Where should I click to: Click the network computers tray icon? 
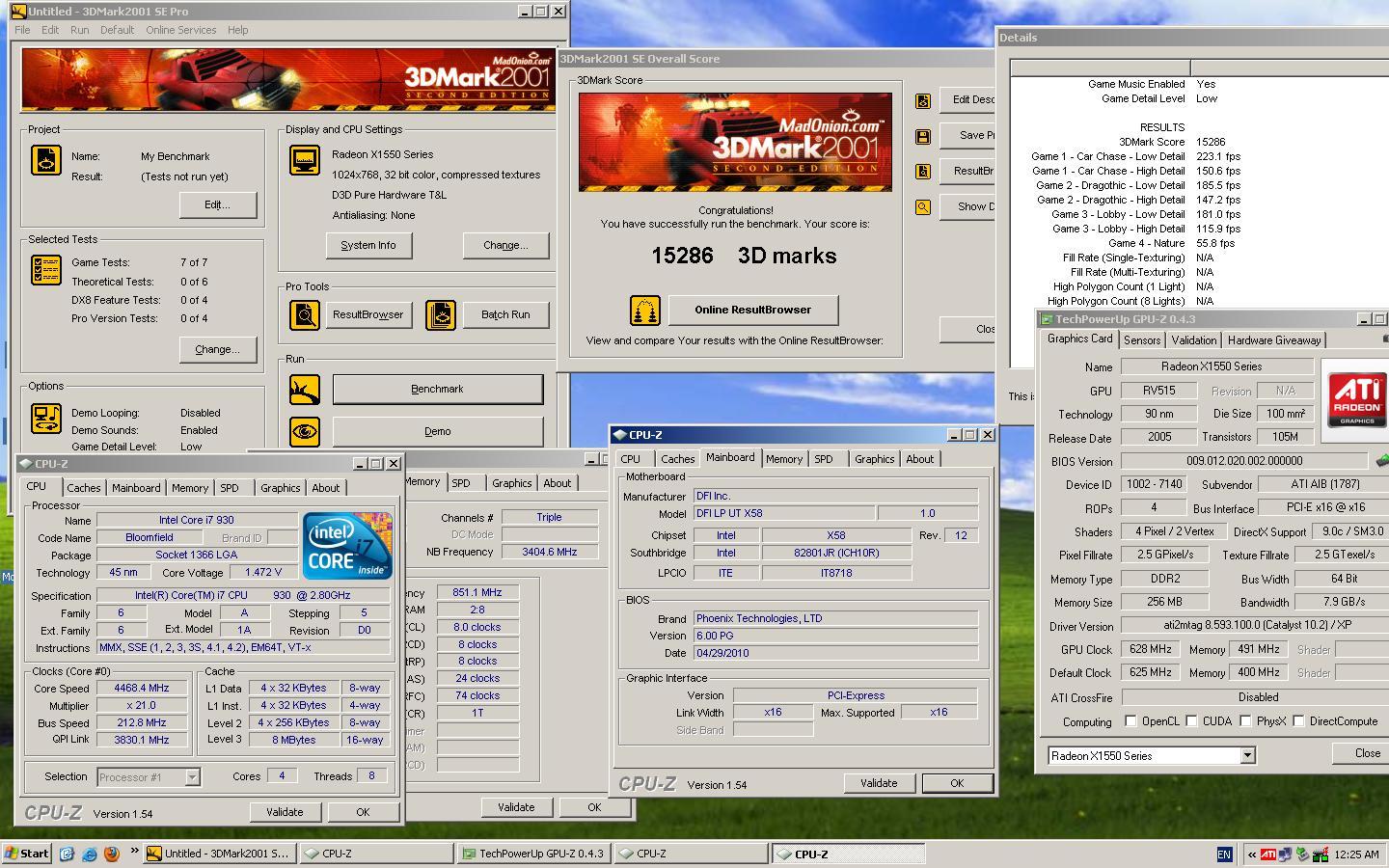[1286, 854]
